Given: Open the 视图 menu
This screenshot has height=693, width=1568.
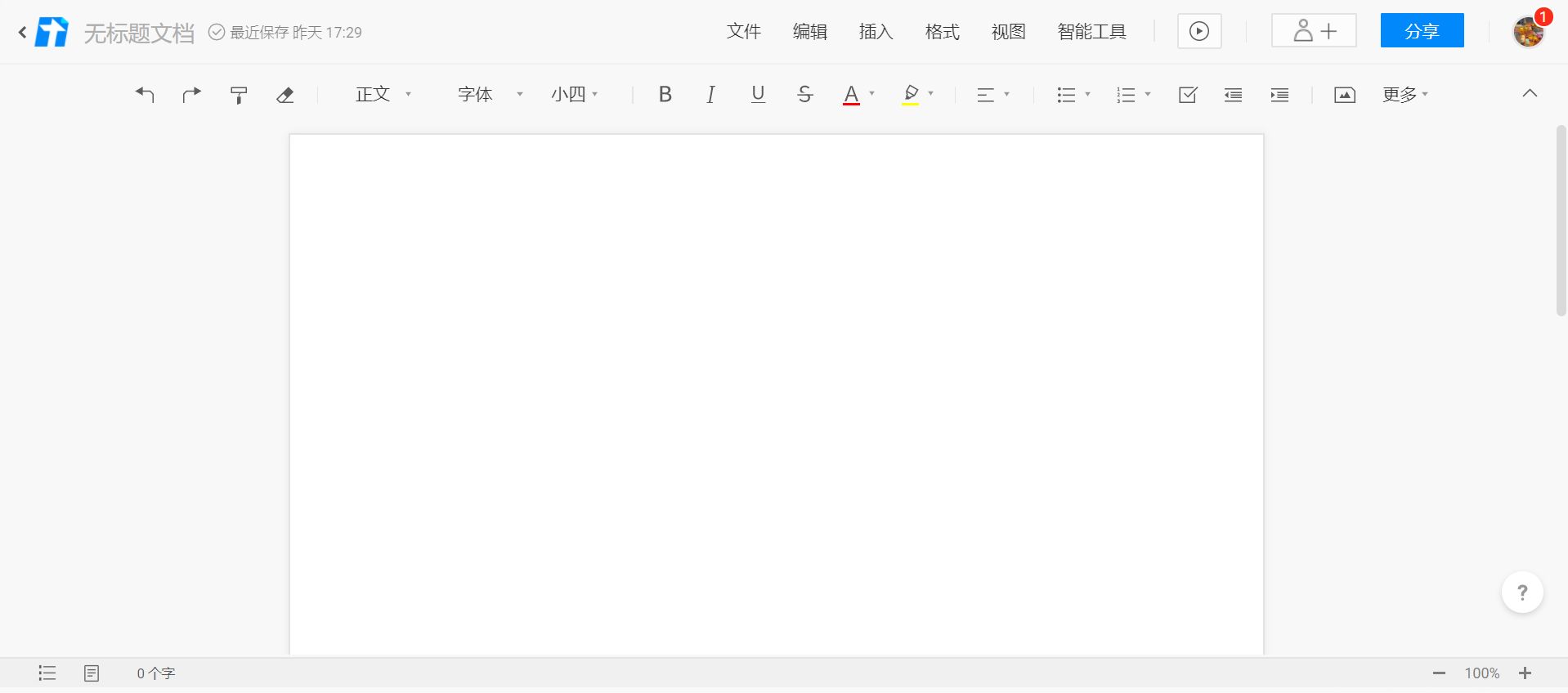Looking at the screenshot, I should click(x=1009, y=32).
